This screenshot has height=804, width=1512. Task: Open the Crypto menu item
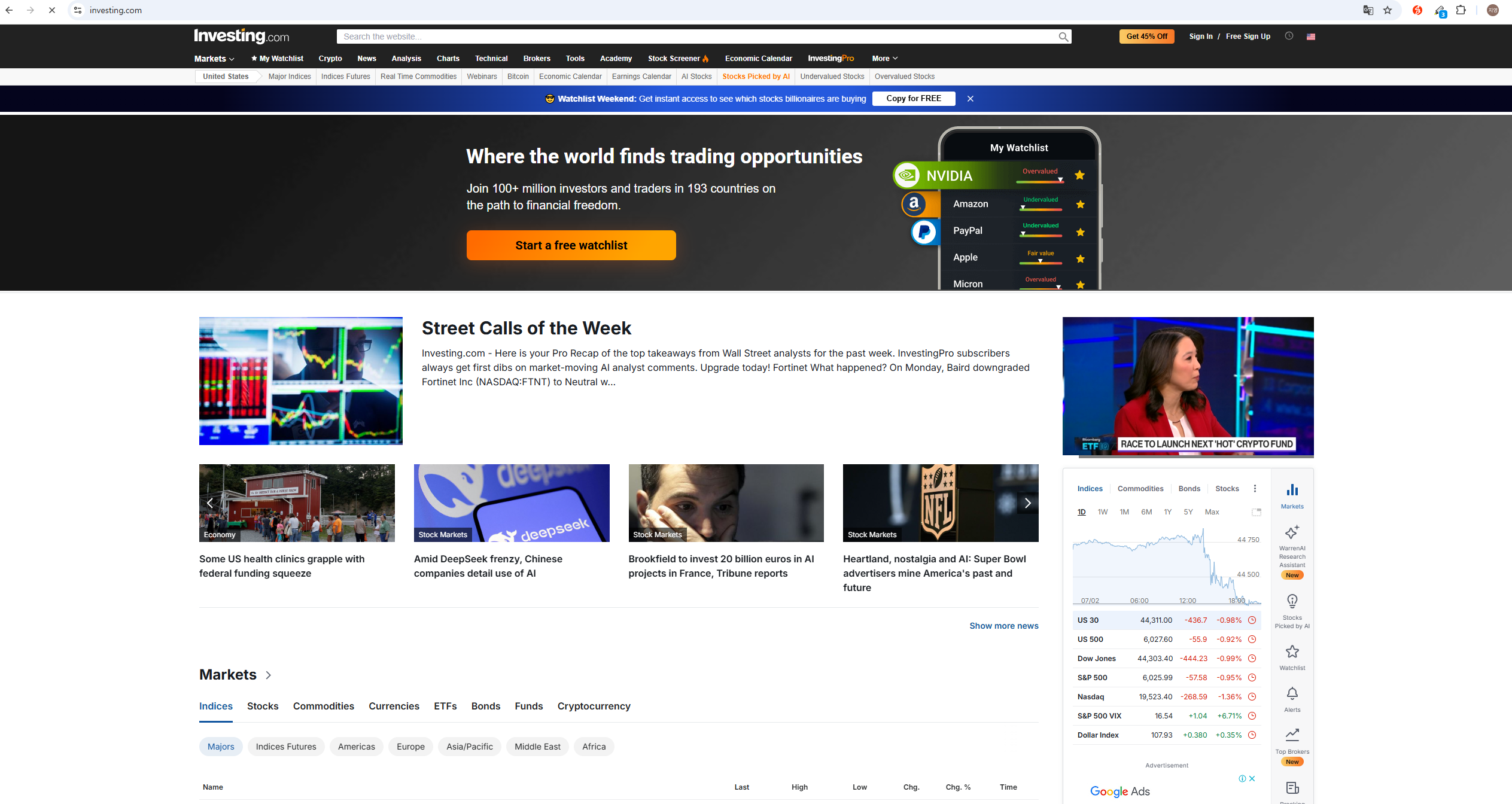tap(330, 59)
